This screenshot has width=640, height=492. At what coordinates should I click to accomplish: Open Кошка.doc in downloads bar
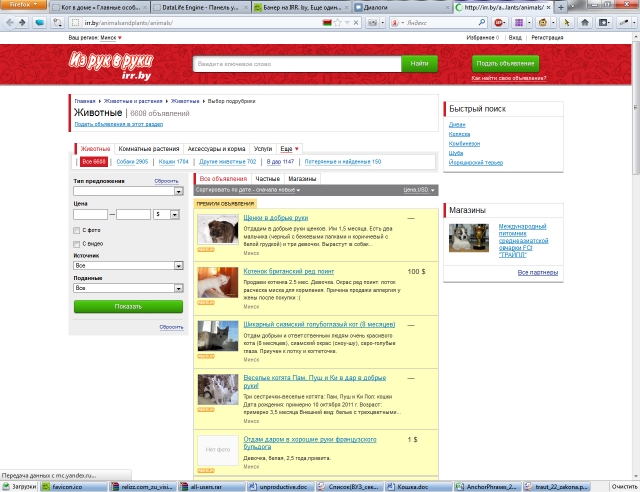coord(419,487)
